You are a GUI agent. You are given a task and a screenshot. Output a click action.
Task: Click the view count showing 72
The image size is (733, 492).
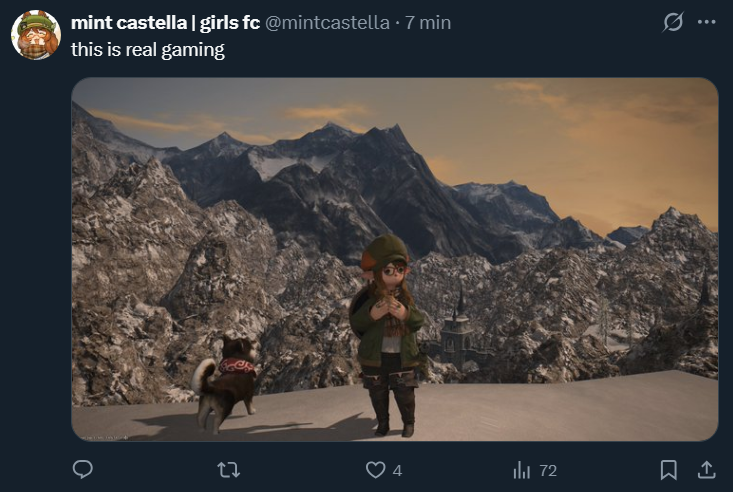[x=548, y=470]
